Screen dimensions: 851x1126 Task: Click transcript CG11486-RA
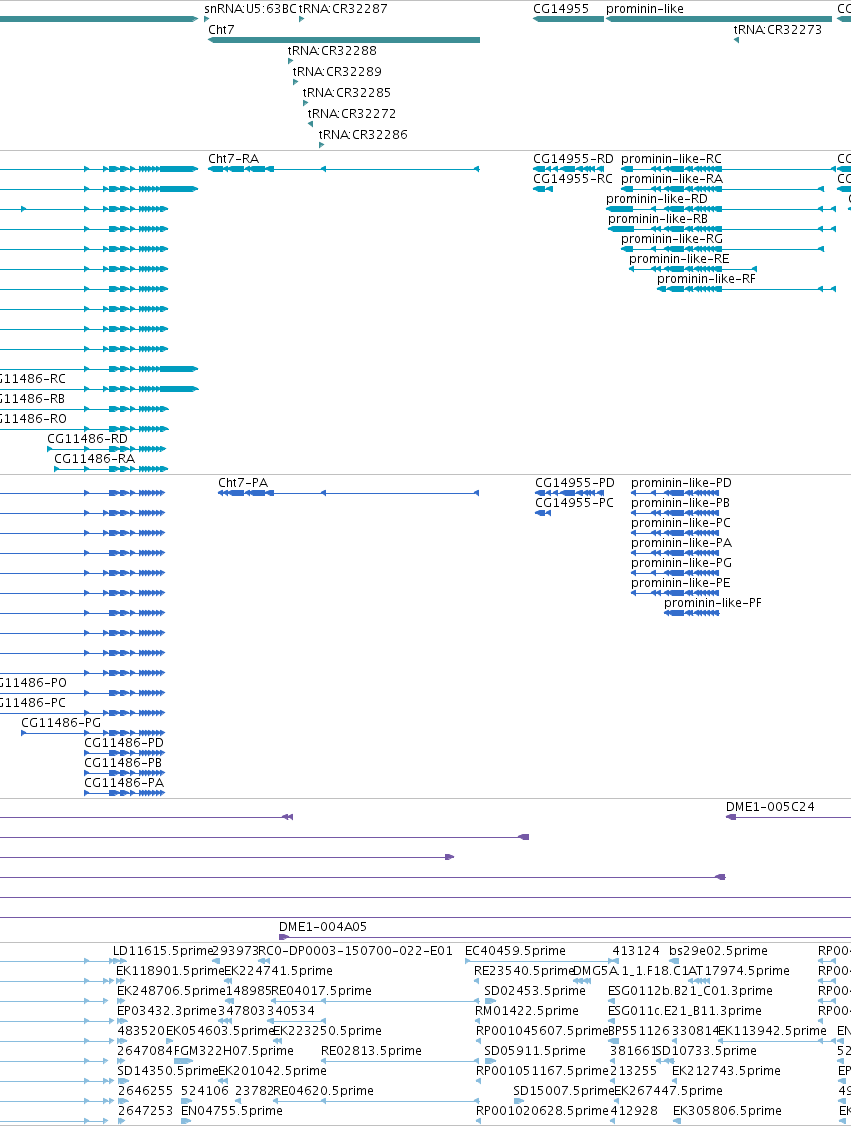coord(111,470)
